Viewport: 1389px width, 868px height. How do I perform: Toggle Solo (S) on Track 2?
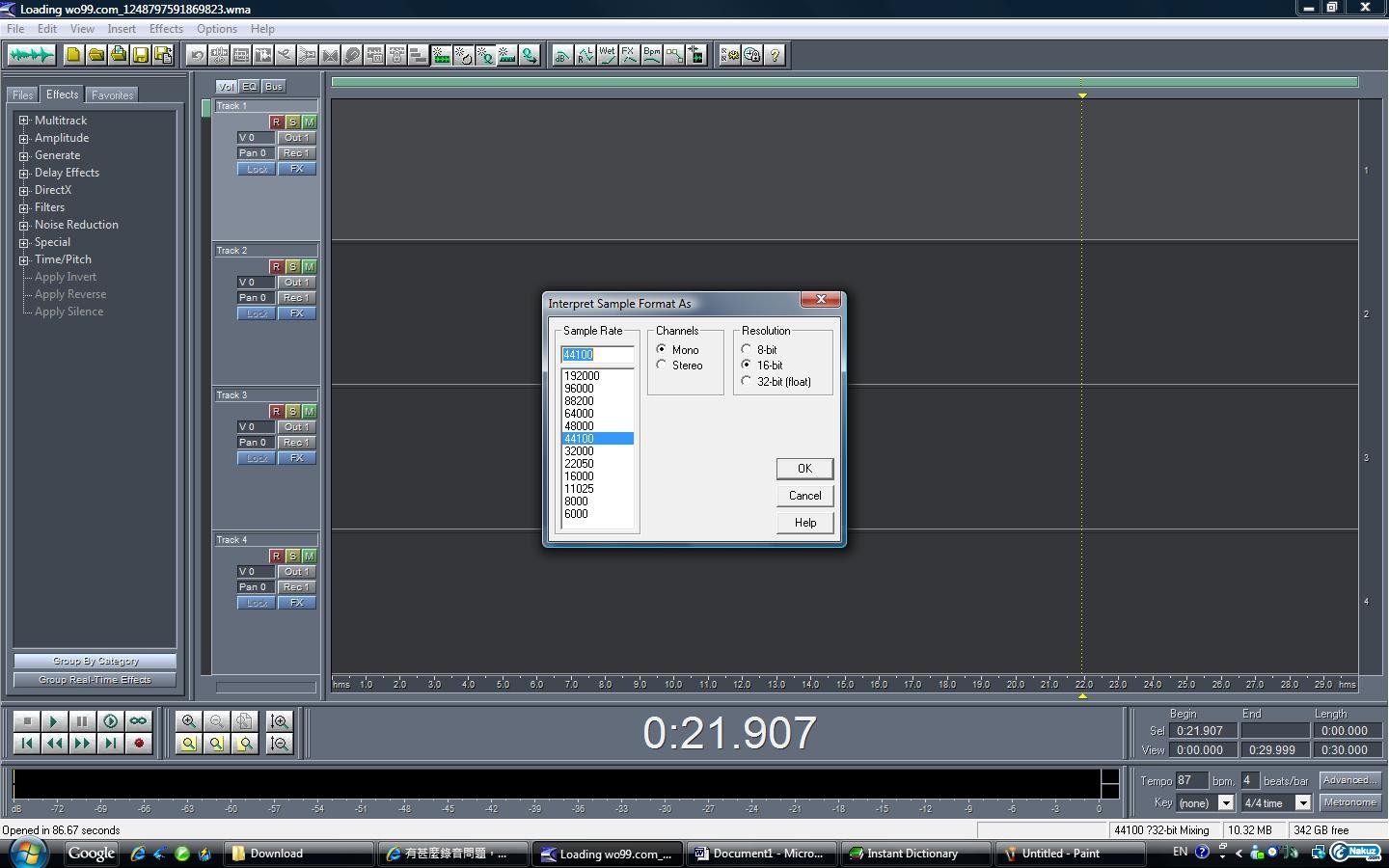pos(292,267)
